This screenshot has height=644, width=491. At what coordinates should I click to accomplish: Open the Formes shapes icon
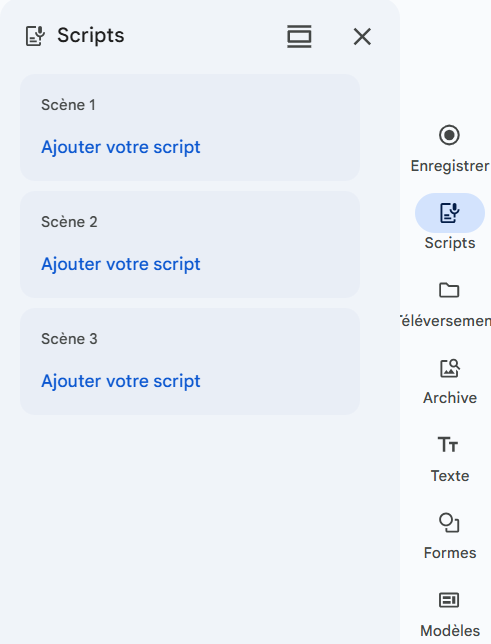449,523
